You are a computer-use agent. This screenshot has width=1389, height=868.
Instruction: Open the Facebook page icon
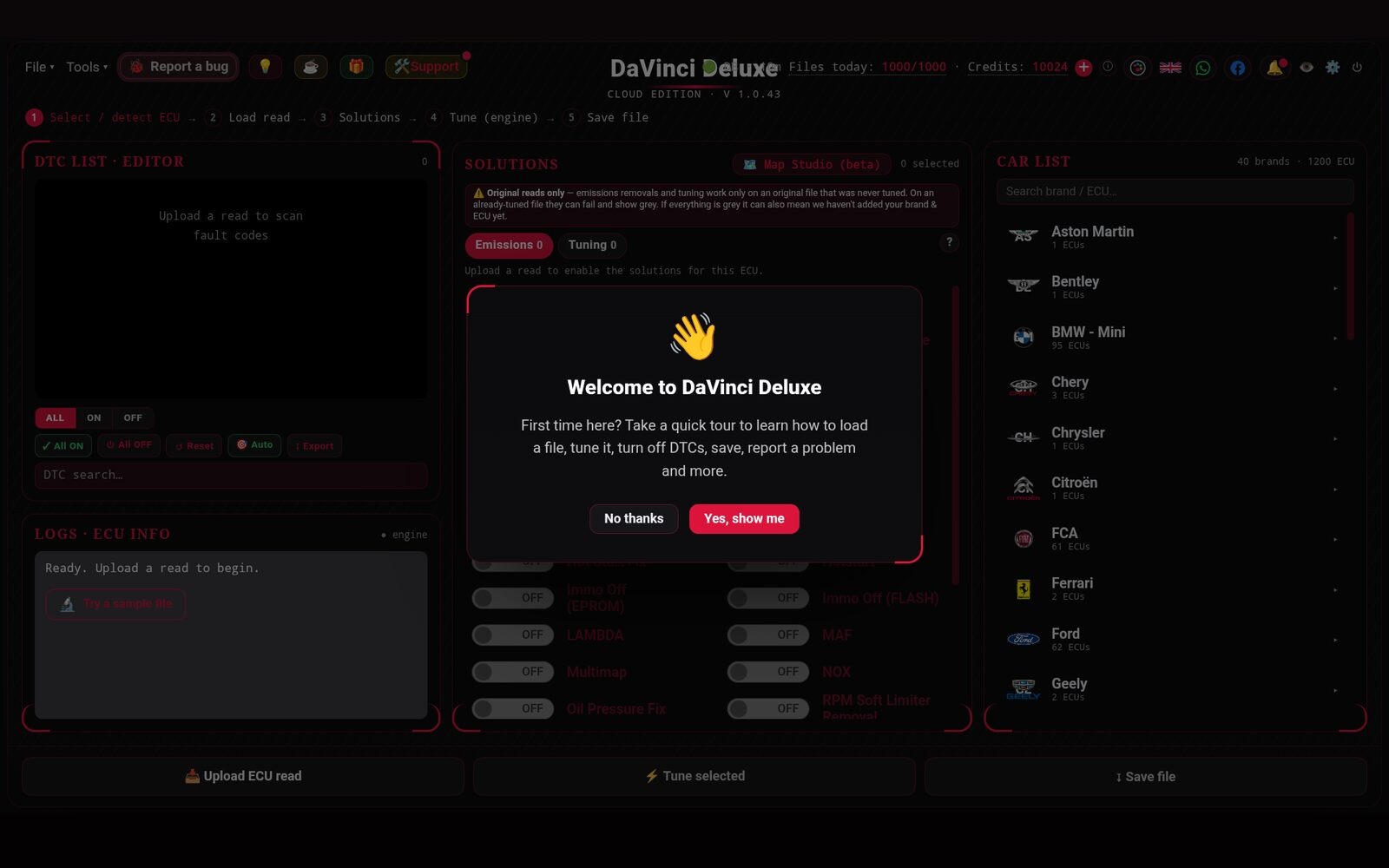point(1237,68)
